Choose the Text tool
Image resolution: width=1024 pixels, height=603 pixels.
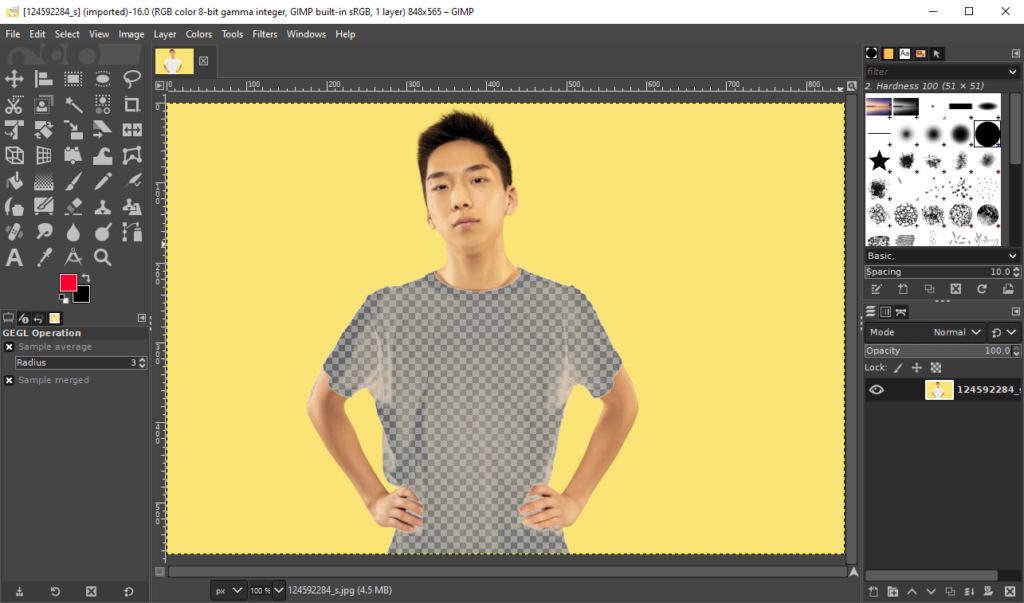14,257
